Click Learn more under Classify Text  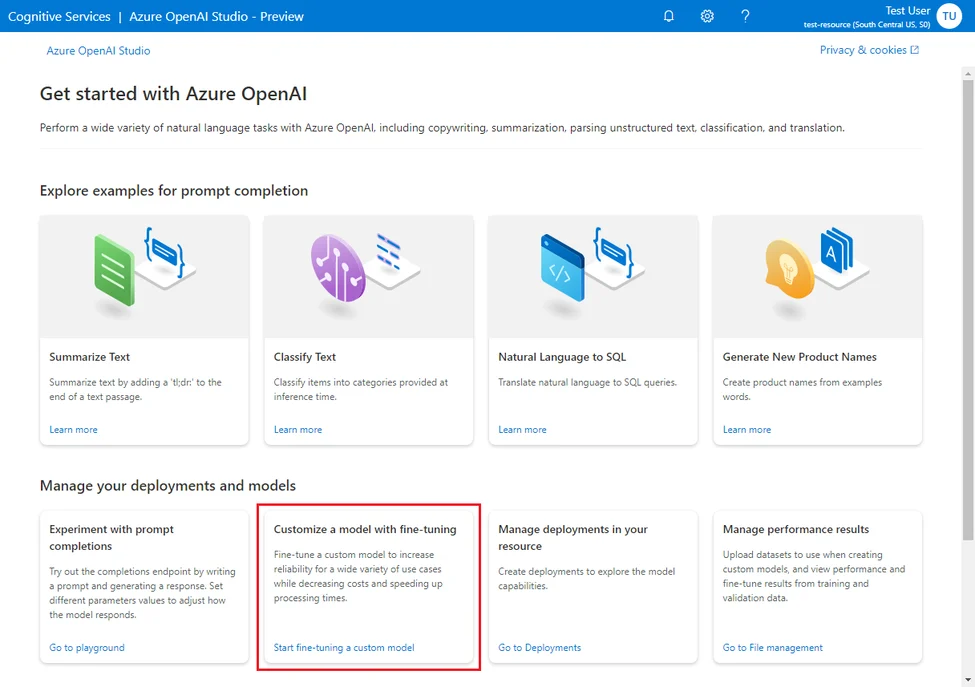[298, 430]
